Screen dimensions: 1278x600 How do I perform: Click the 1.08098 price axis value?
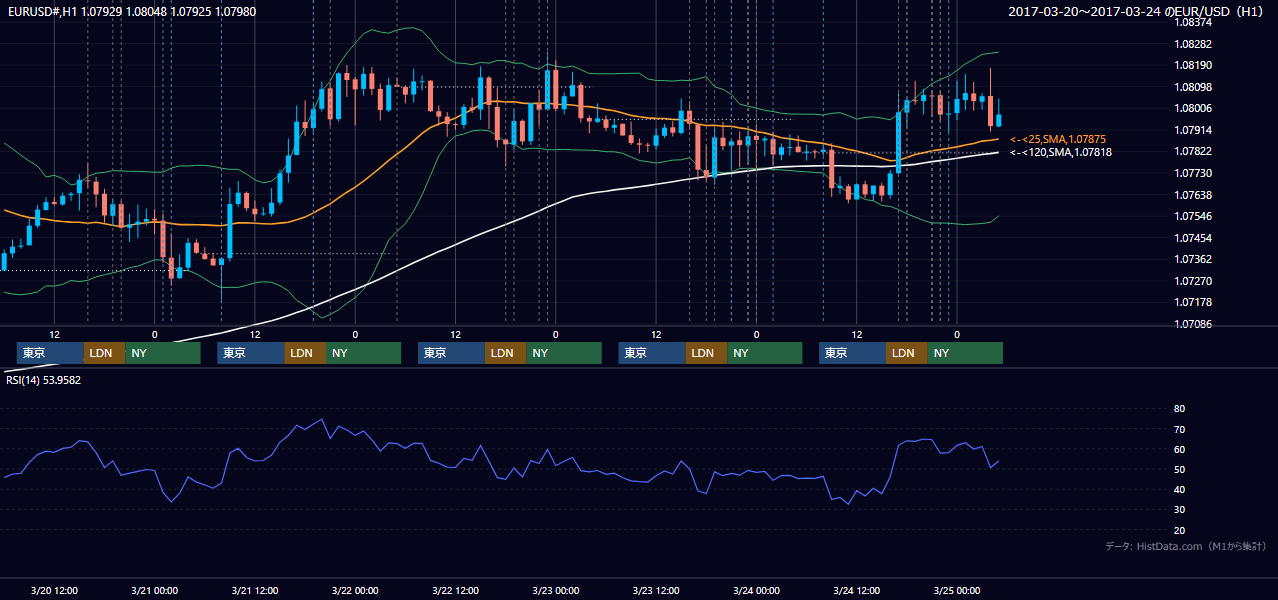coord(1193,87)
